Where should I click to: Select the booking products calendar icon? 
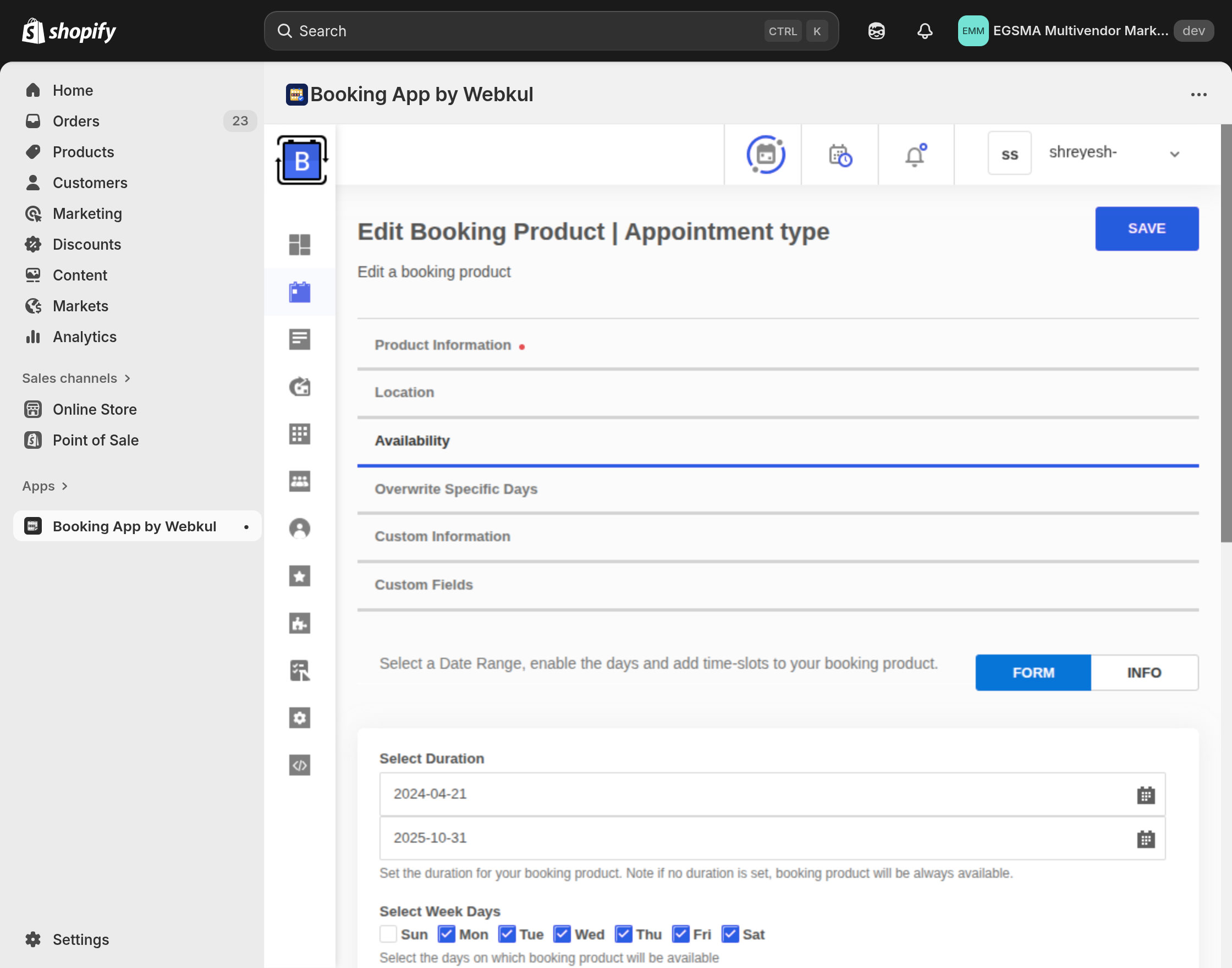[300, 292]
